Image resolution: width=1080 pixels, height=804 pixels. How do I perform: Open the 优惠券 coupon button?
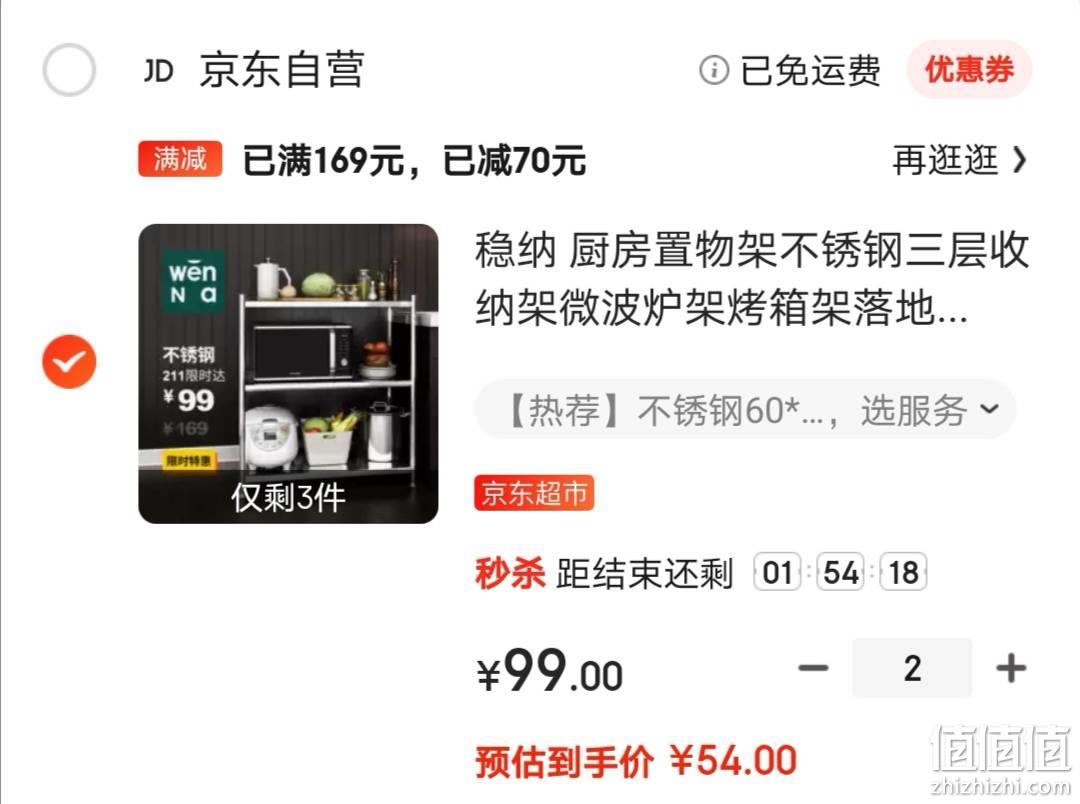(x=969, y=70)
